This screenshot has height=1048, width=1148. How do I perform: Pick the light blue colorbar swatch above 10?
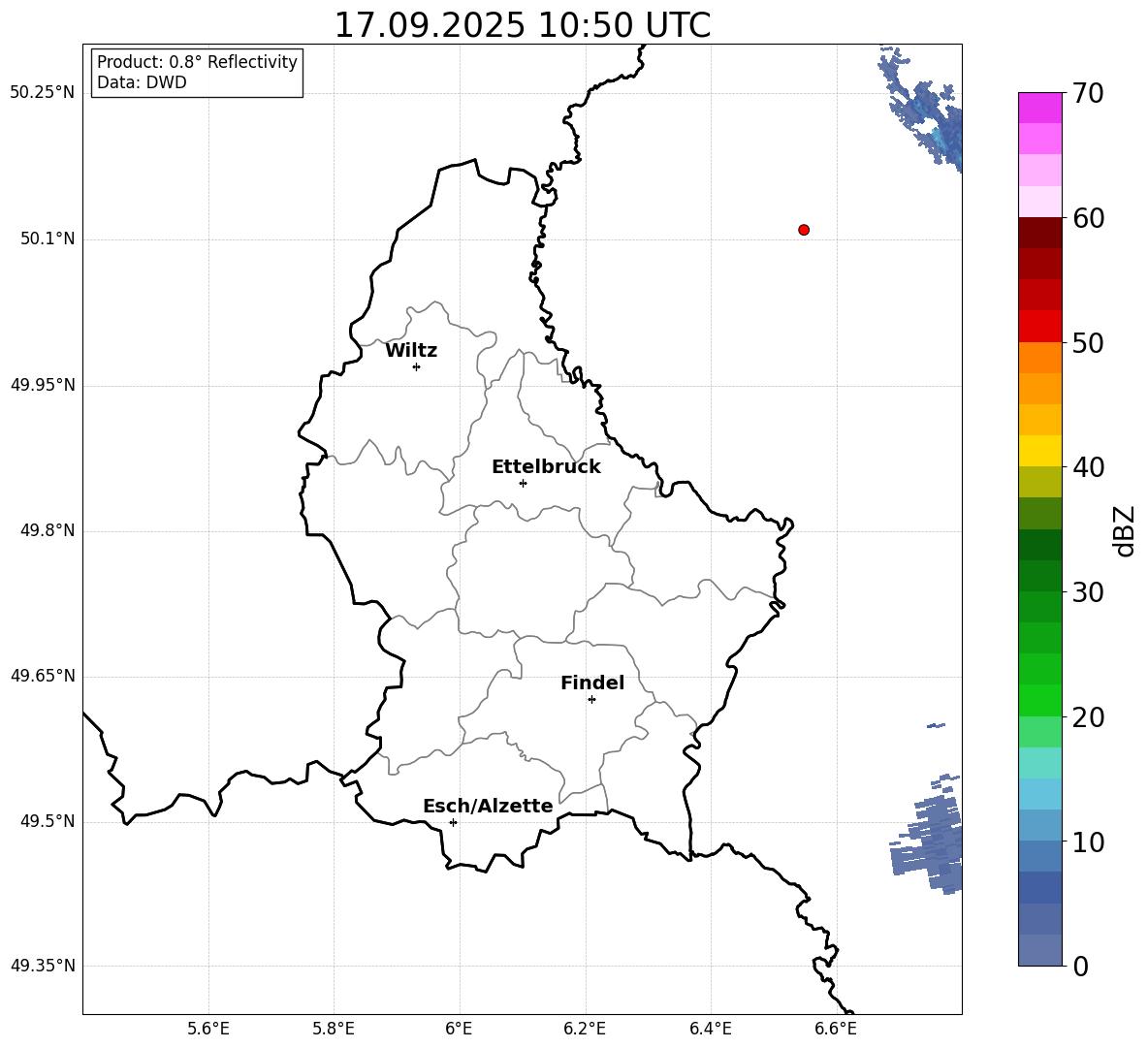click(x=1040, y=794)
